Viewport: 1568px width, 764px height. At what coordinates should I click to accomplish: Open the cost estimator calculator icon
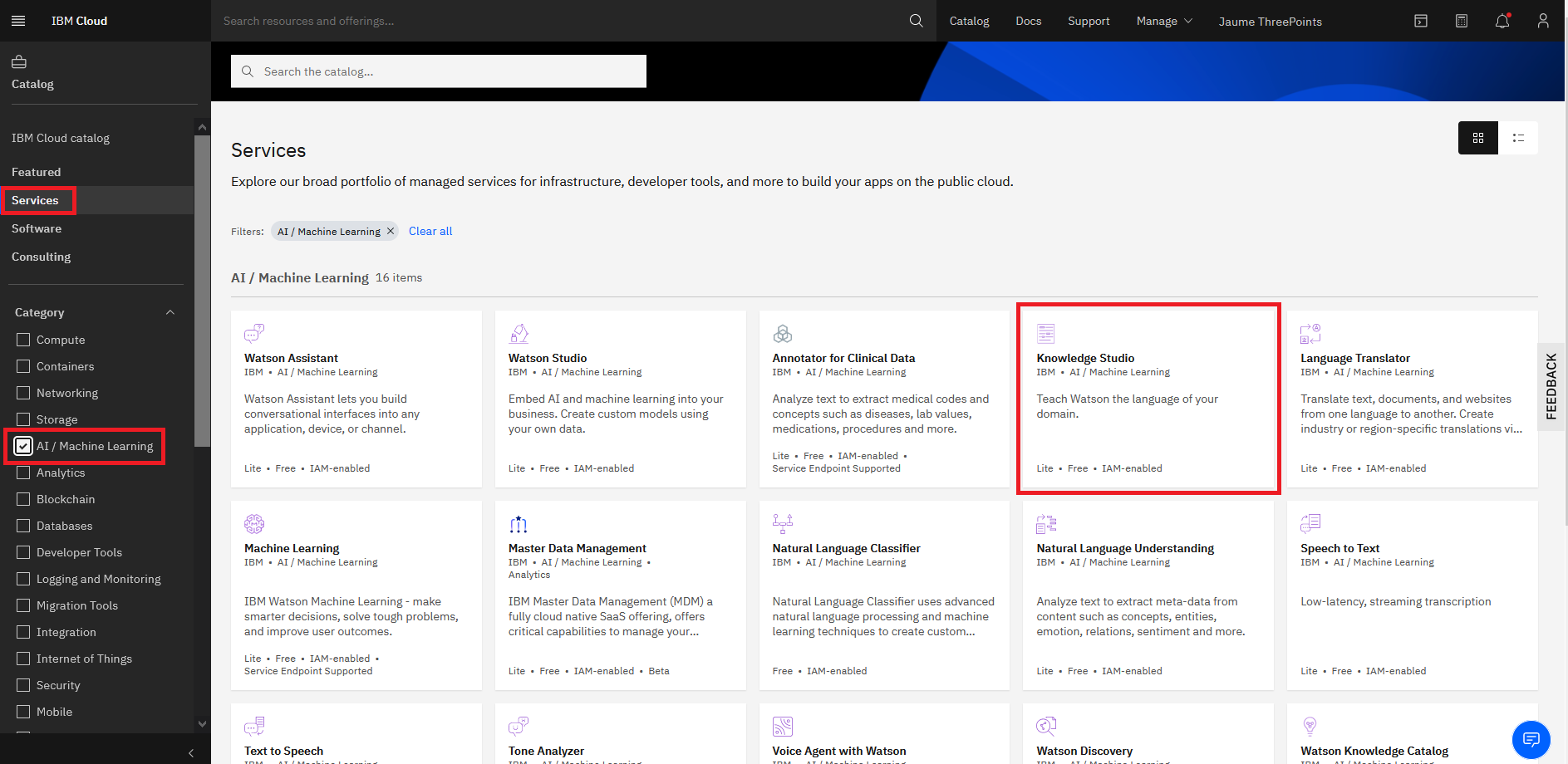point(1462,21)
